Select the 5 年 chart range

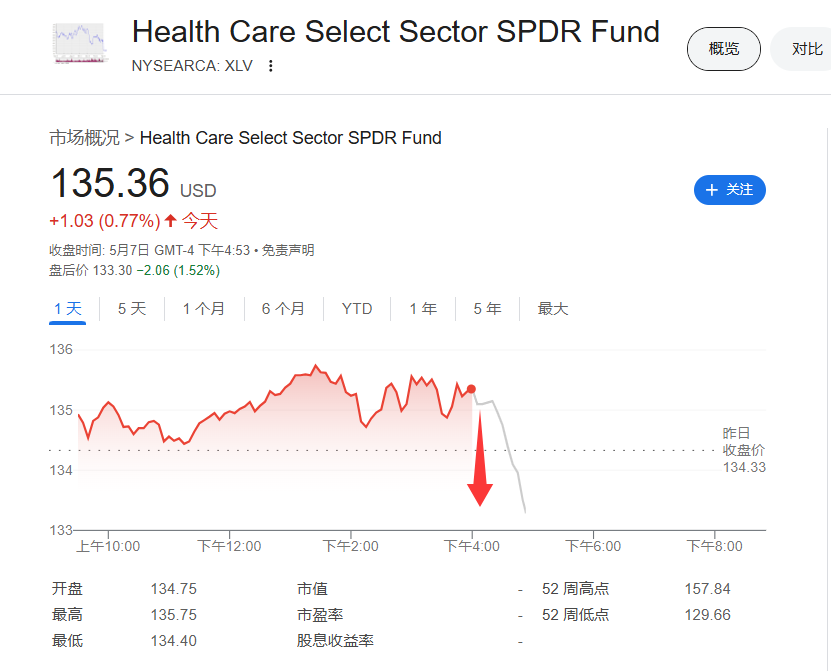coord(488,308)
